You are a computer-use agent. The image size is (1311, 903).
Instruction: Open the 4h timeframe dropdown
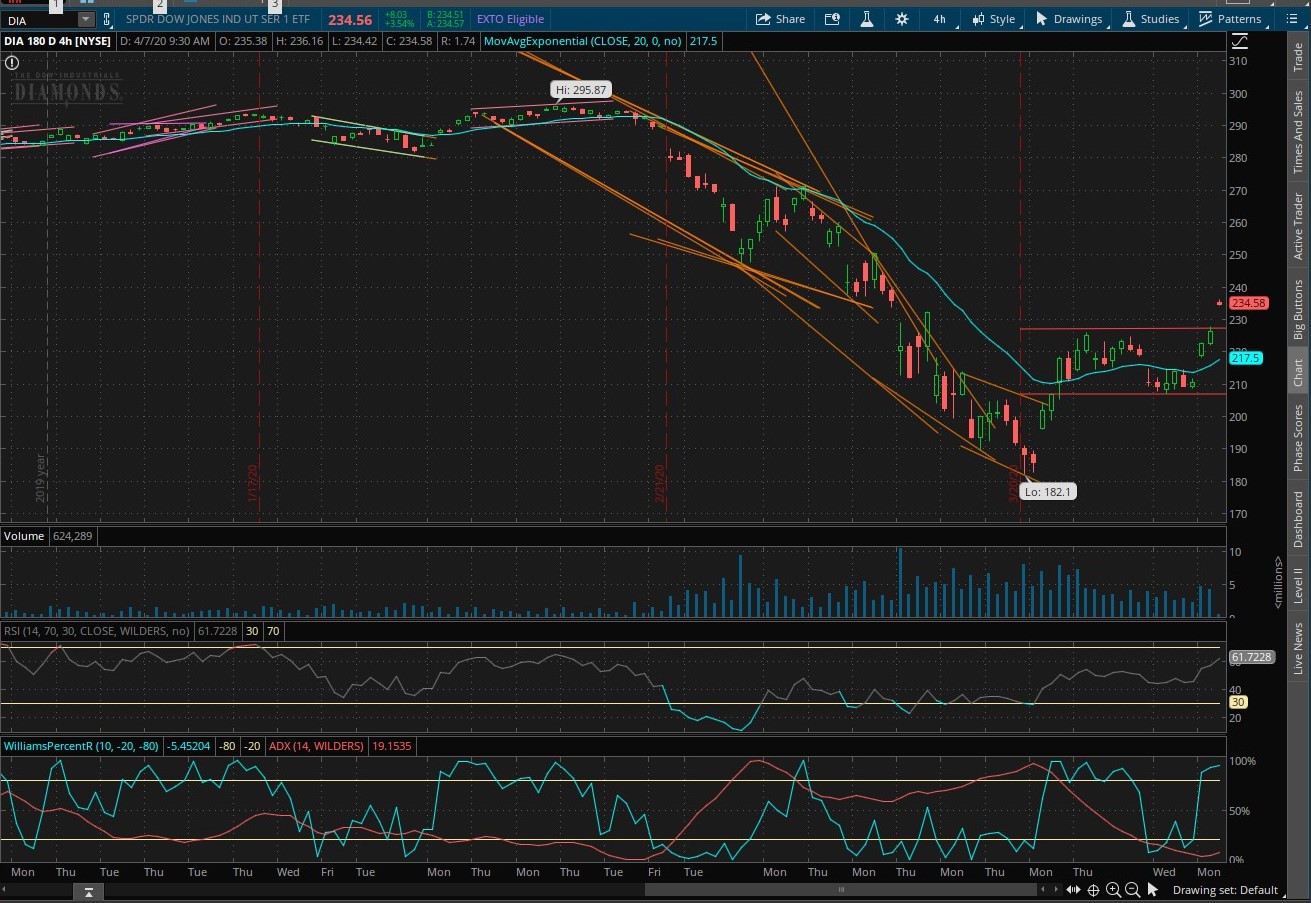pyautogui.click(x=939, y=19)
